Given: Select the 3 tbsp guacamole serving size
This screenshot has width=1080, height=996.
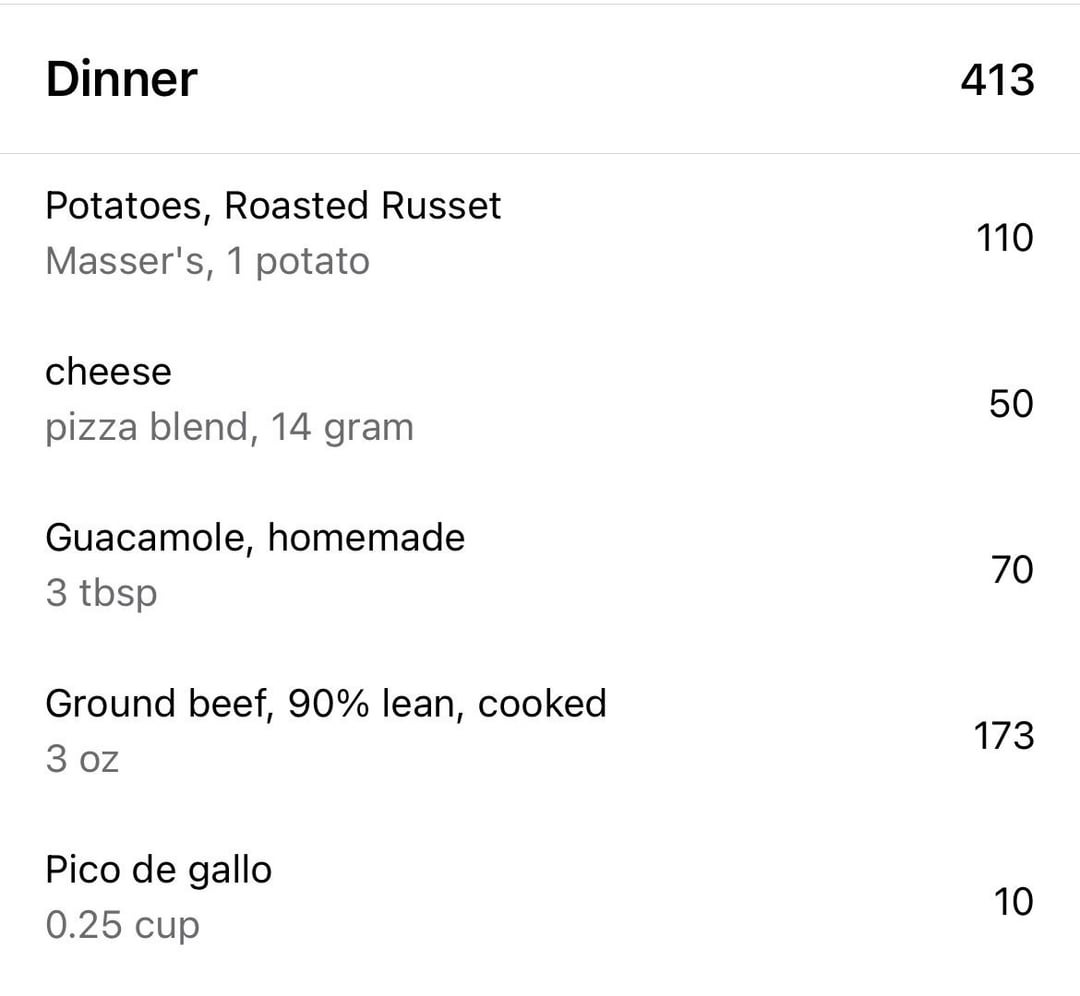Looking at the screenshot, I should click(x=101, y=593).
